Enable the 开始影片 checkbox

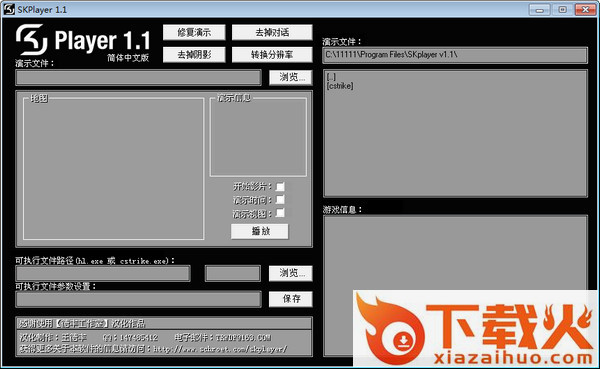click(x=280, y=186)
